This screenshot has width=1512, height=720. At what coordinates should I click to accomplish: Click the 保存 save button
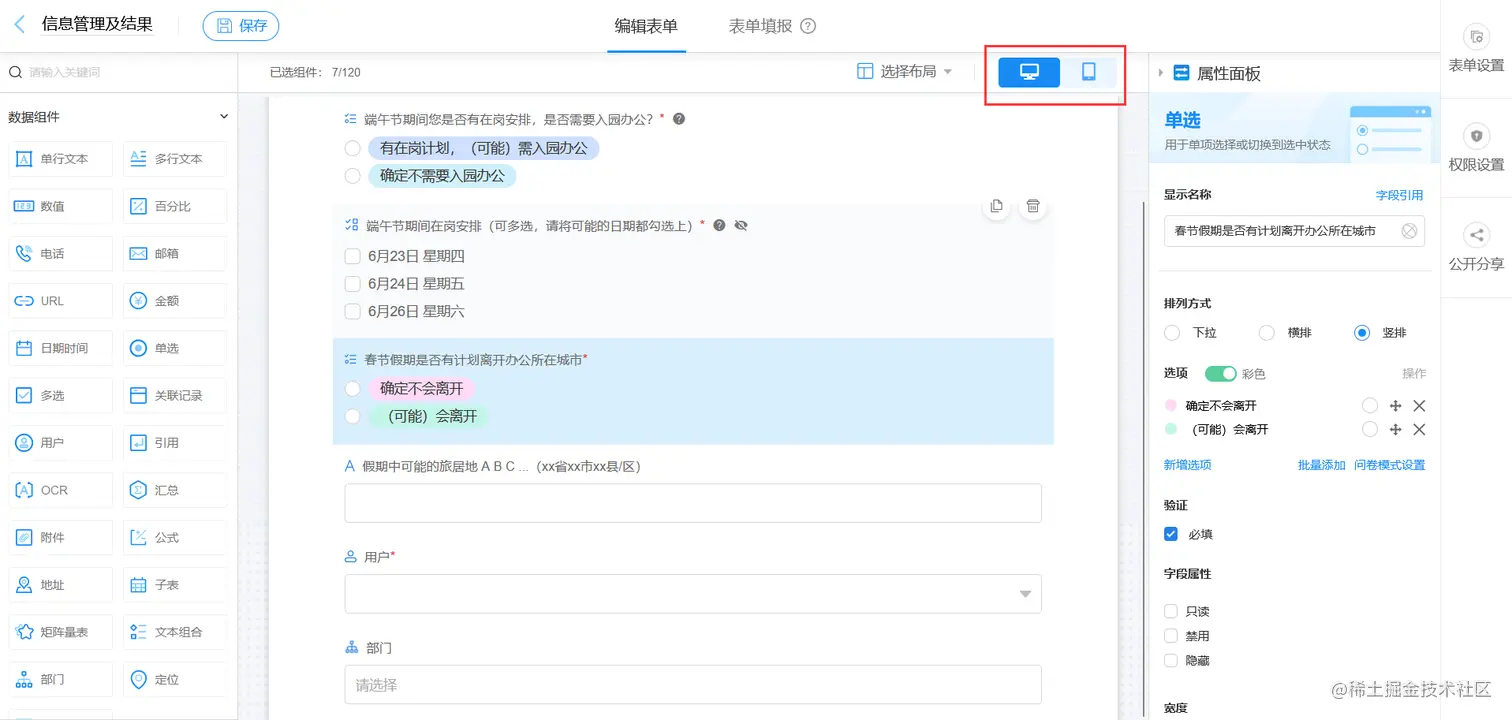240,25
